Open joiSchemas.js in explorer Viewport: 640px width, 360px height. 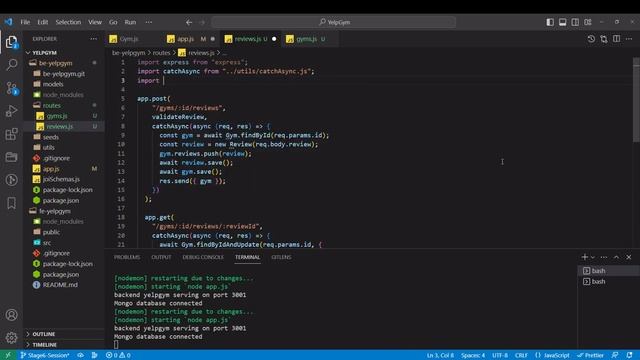click(x=64, y=179)
